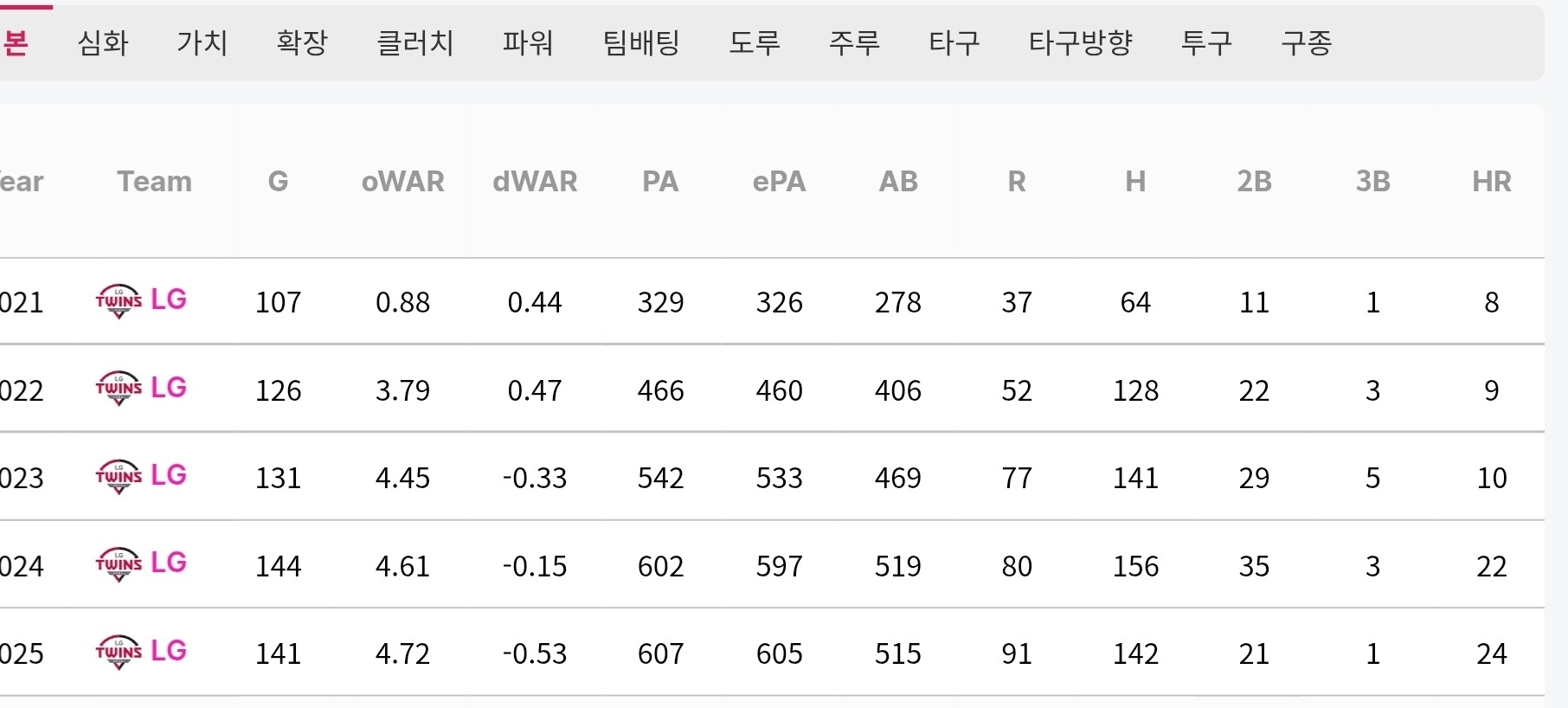Sort by the dWAR column header

(535, 181)
